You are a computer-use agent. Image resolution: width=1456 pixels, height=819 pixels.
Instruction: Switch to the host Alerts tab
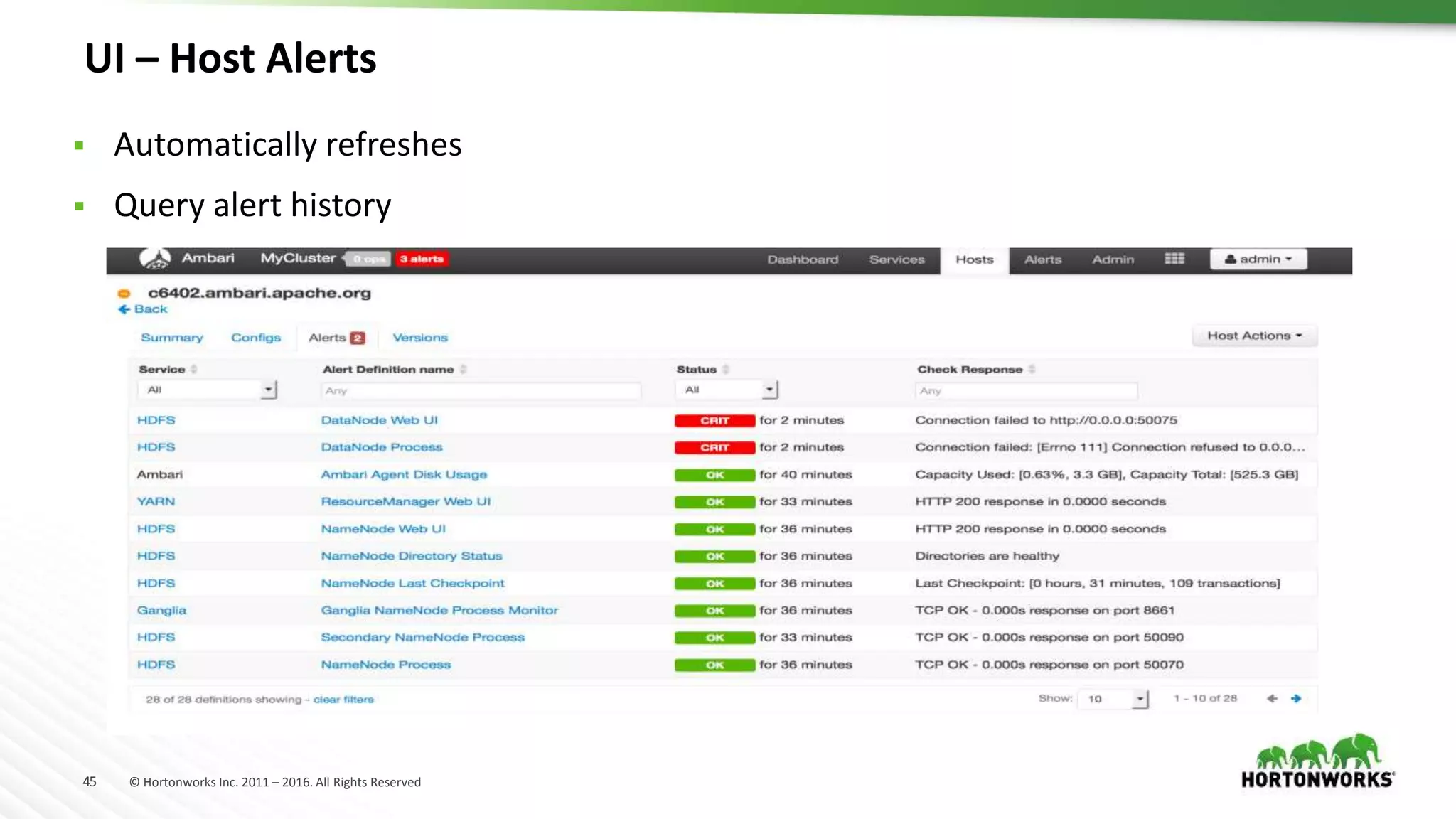(x=336, y=338)
